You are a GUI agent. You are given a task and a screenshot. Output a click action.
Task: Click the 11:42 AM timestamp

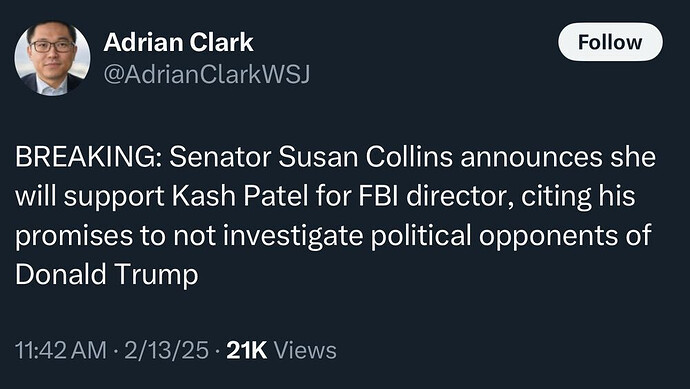tap(61, 351)
